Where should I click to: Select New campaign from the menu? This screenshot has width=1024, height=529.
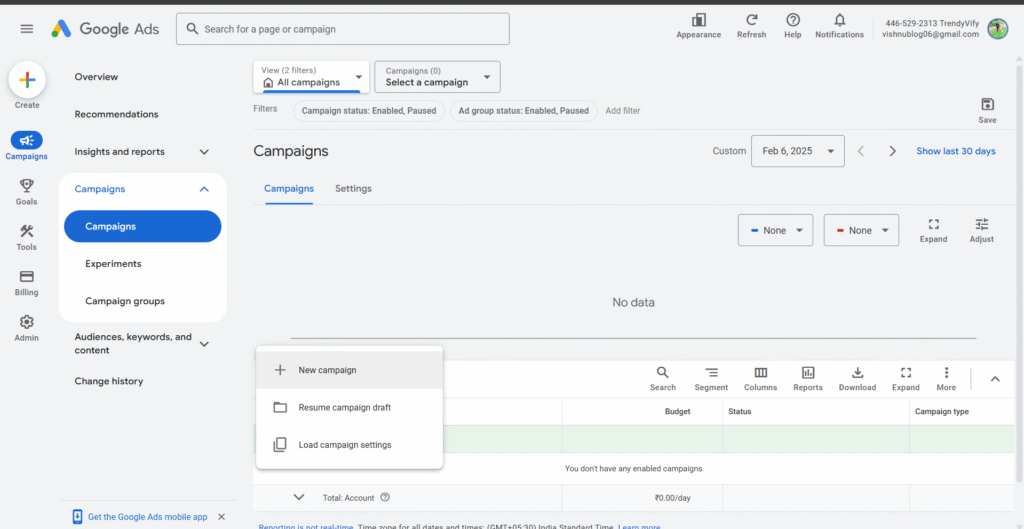[349, 370]
